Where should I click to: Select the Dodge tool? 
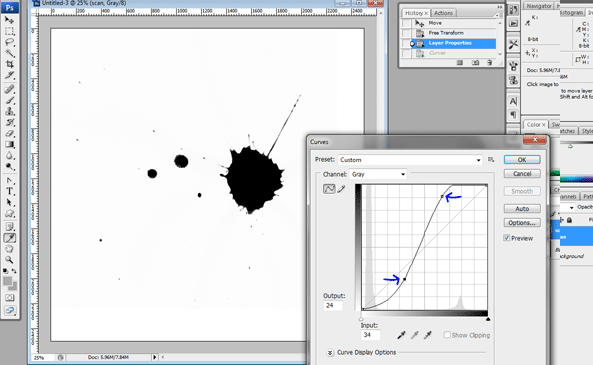click(x=9, y=166)
